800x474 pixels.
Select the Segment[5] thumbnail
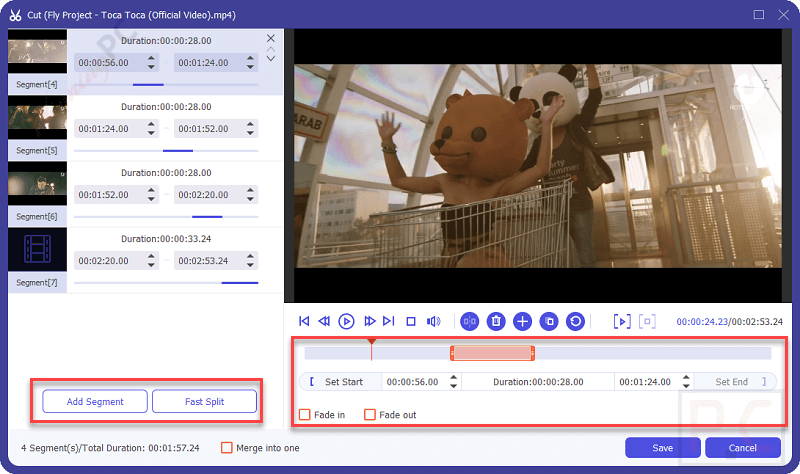point(37,117)
